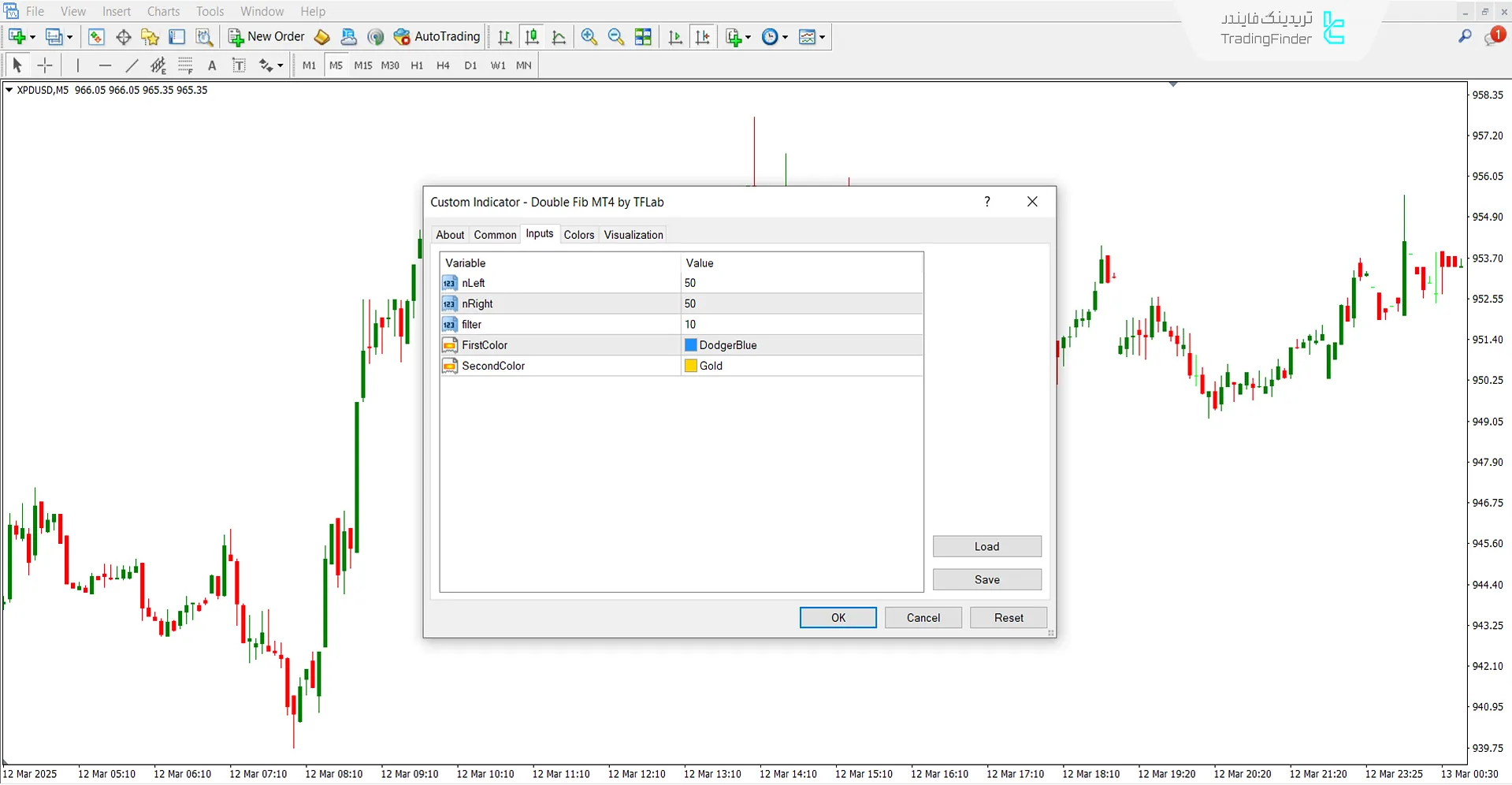Viewport: 1512px width, 785px height.
Task: Switch to the Colors tab
Action: click(578, 235)
